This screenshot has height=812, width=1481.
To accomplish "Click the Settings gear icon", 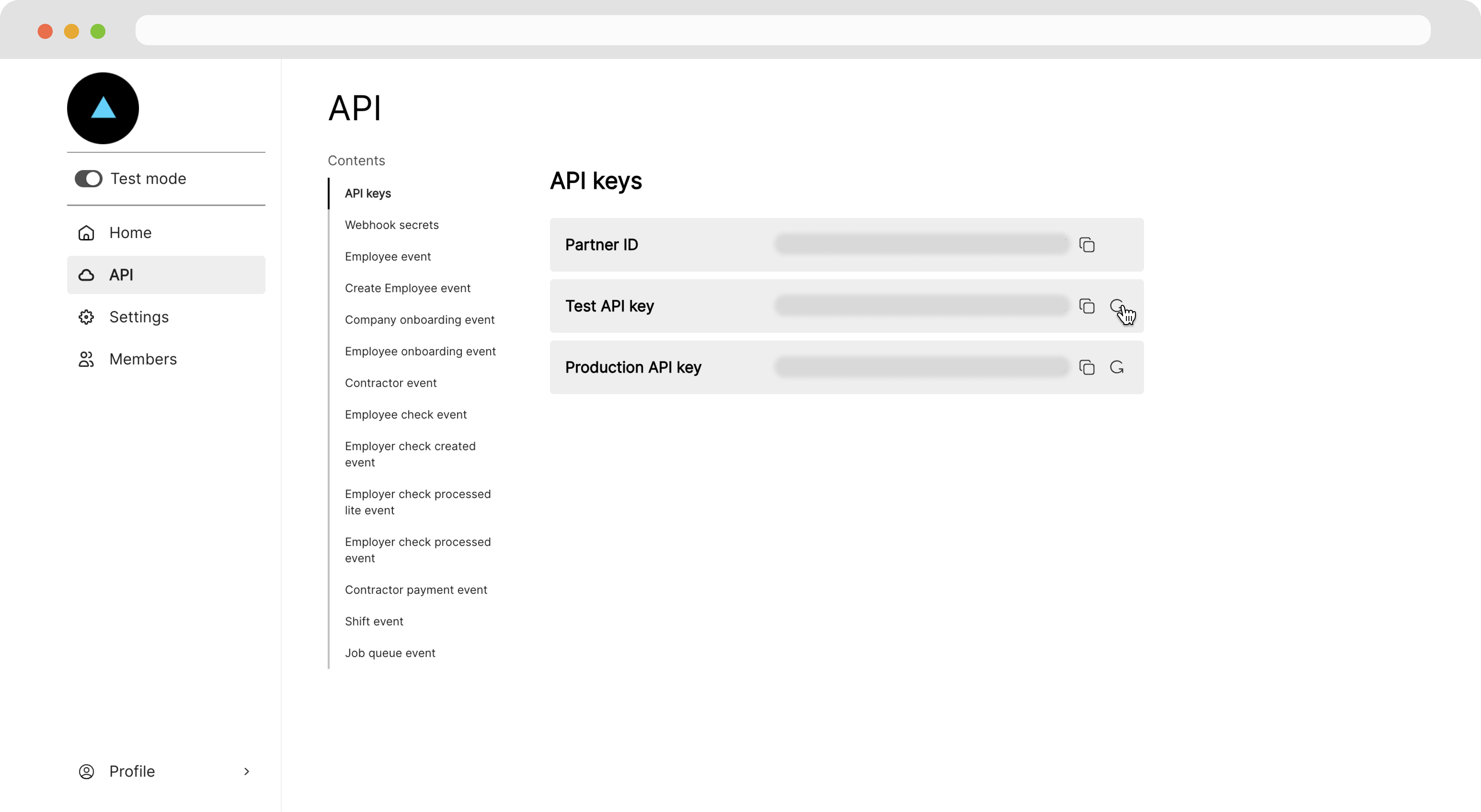I will pos(86,317).
